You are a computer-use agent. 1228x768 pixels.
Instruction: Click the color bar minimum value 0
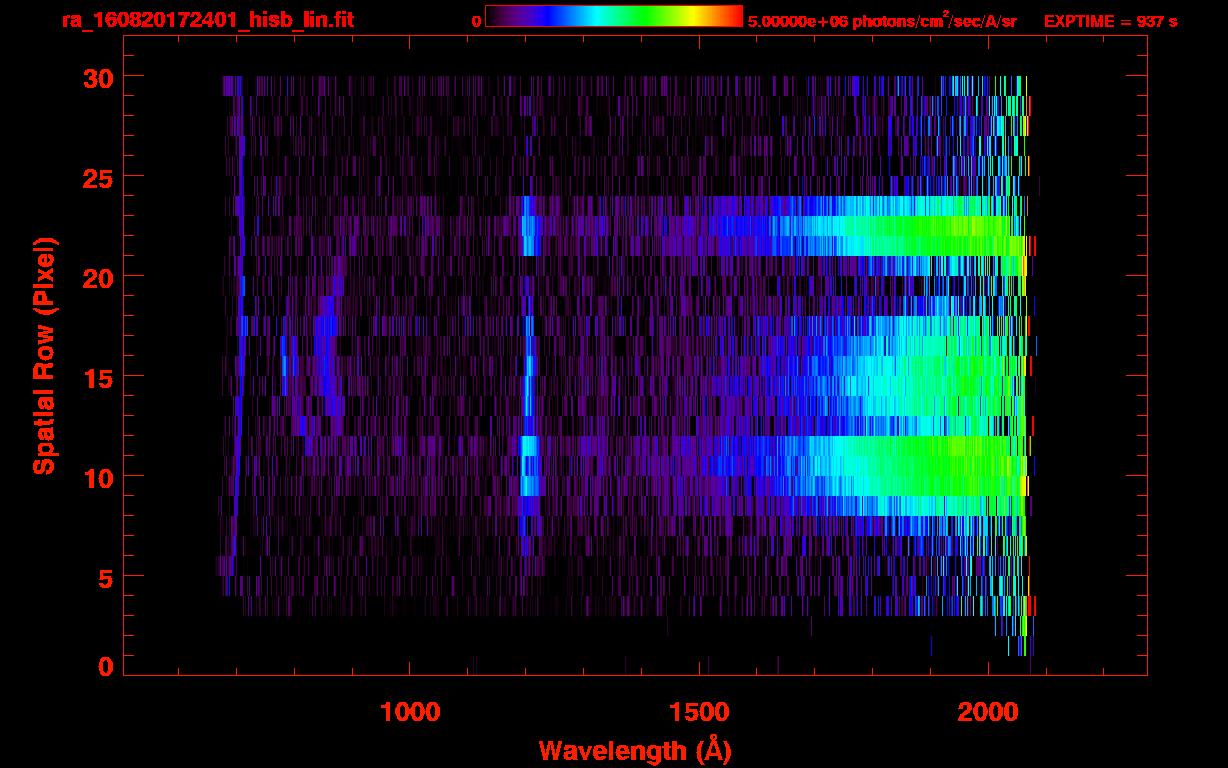point(476,22)
